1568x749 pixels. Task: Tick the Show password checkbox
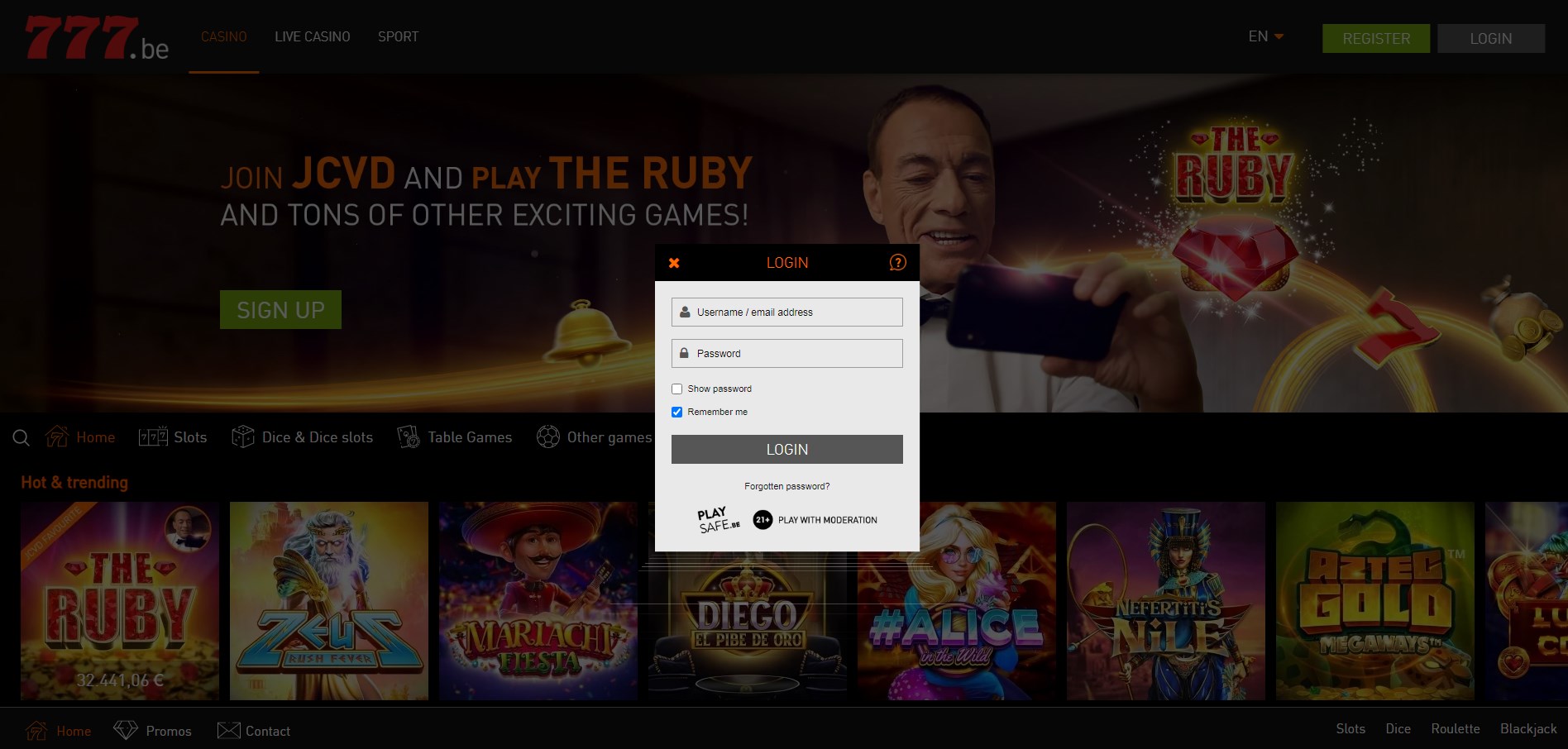pyautogui.click(x=676, y=389)
